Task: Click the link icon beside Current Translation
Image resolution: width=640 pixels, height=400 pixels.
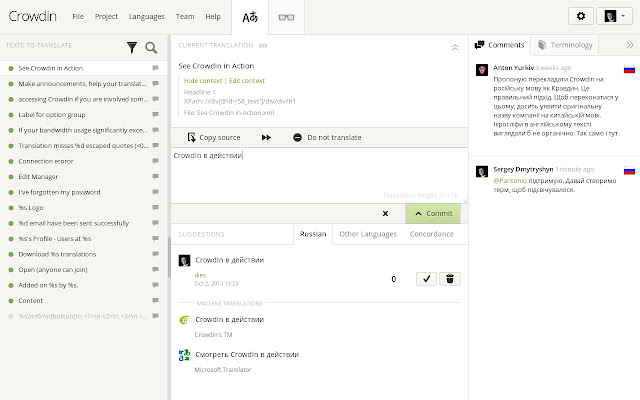Action: click(x=263, y=45)
